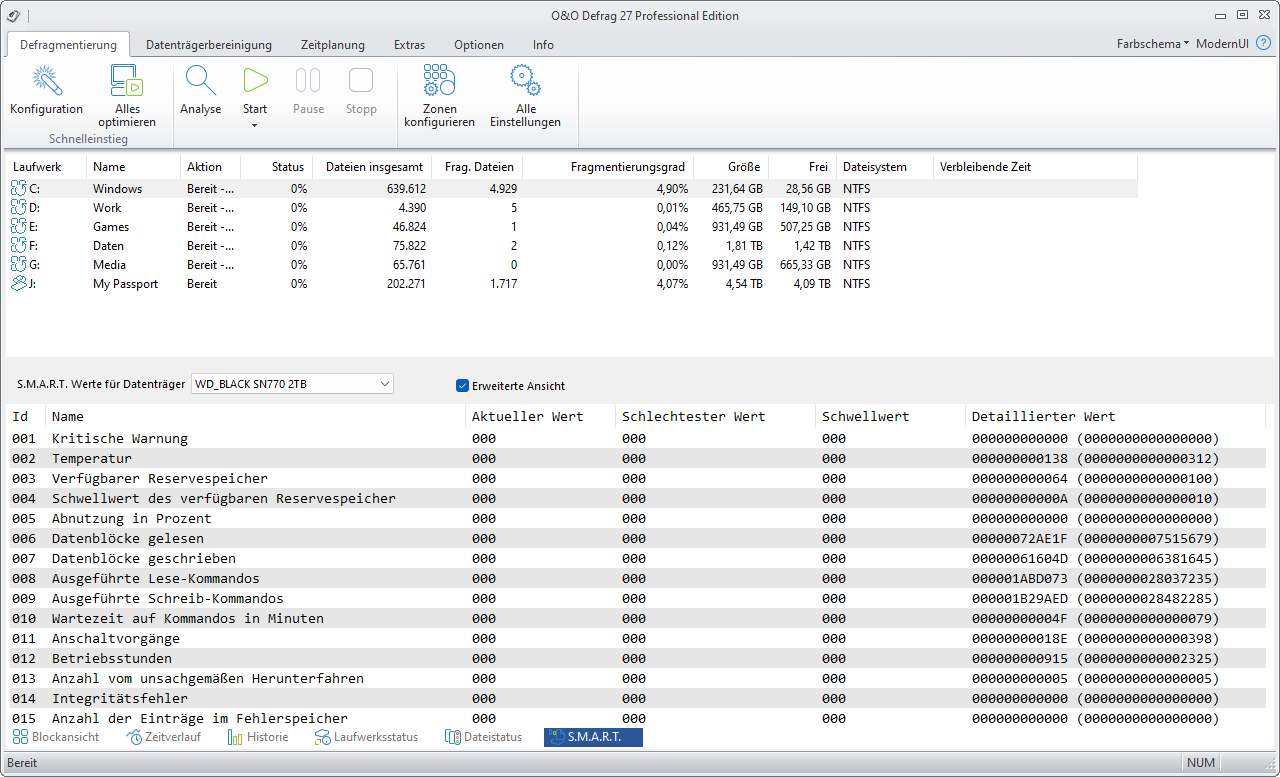Select the Media drive name
Screen dimensions: 1280x777
(x=110, y=265)
